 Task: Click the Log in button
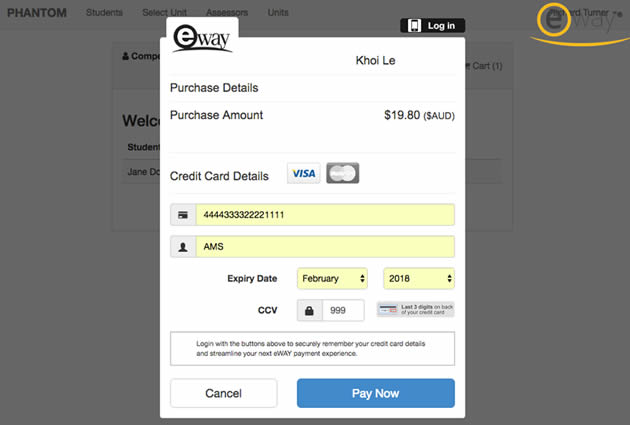click(432, 25)
